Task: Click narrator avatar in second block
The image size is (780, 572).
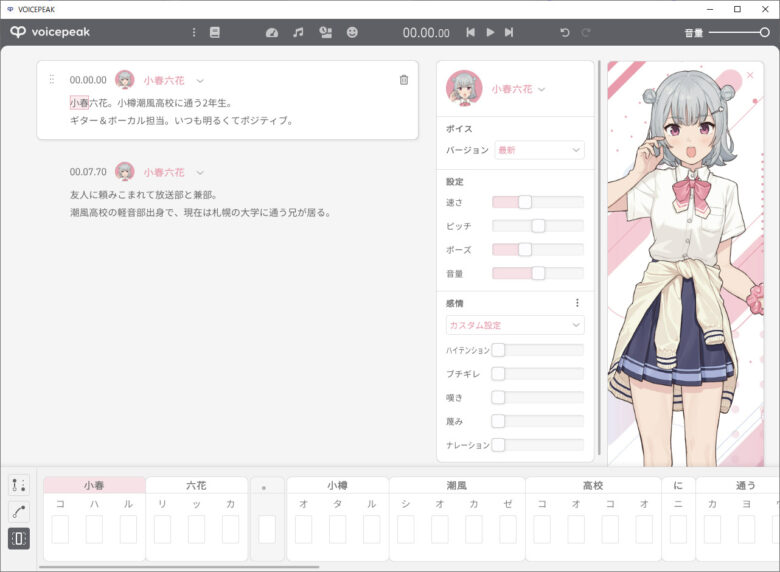Action: pos(124,172)
